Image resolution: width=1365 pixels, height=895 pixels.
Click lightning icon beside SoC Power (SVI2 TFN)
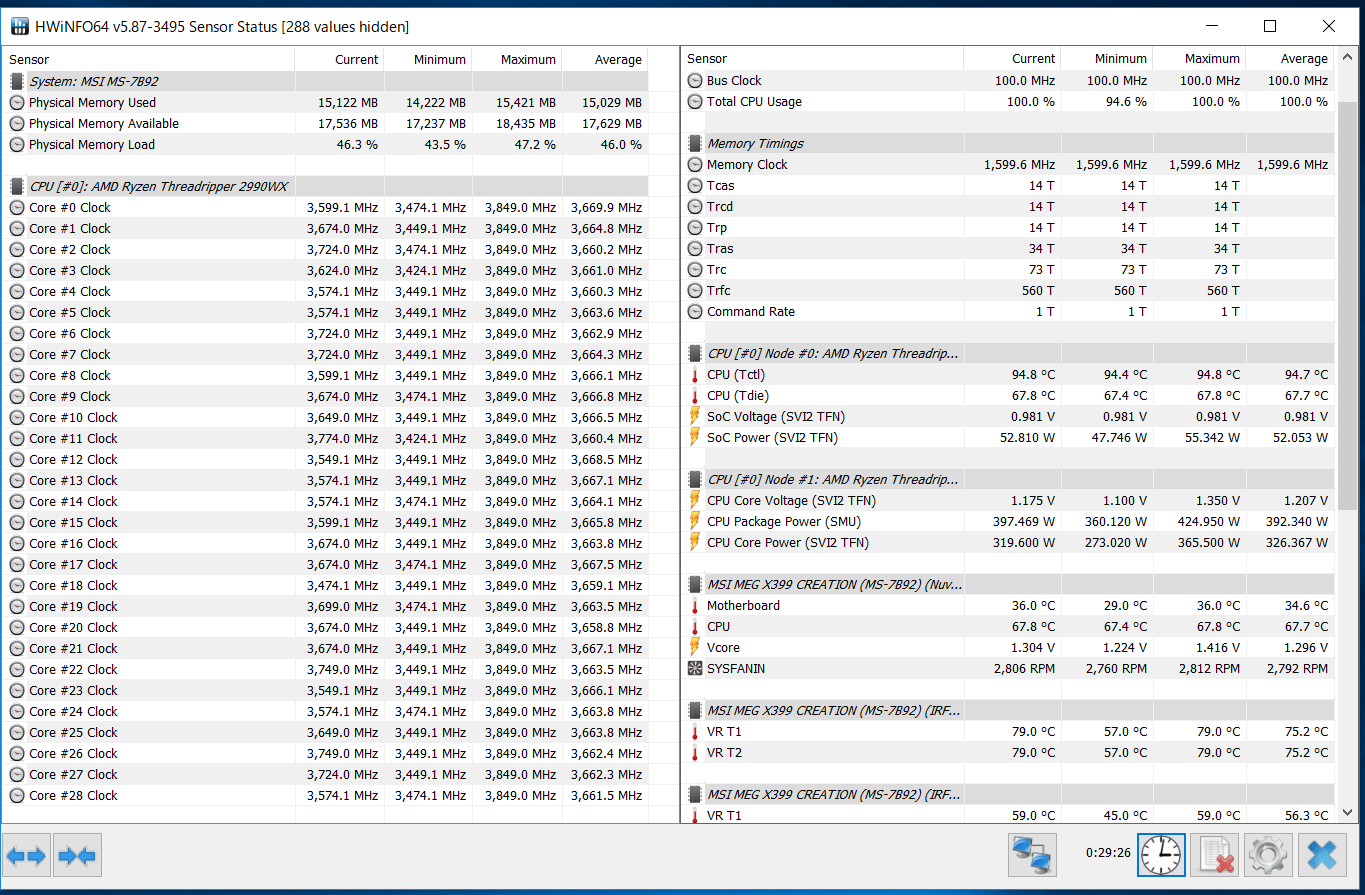[695, 438]
